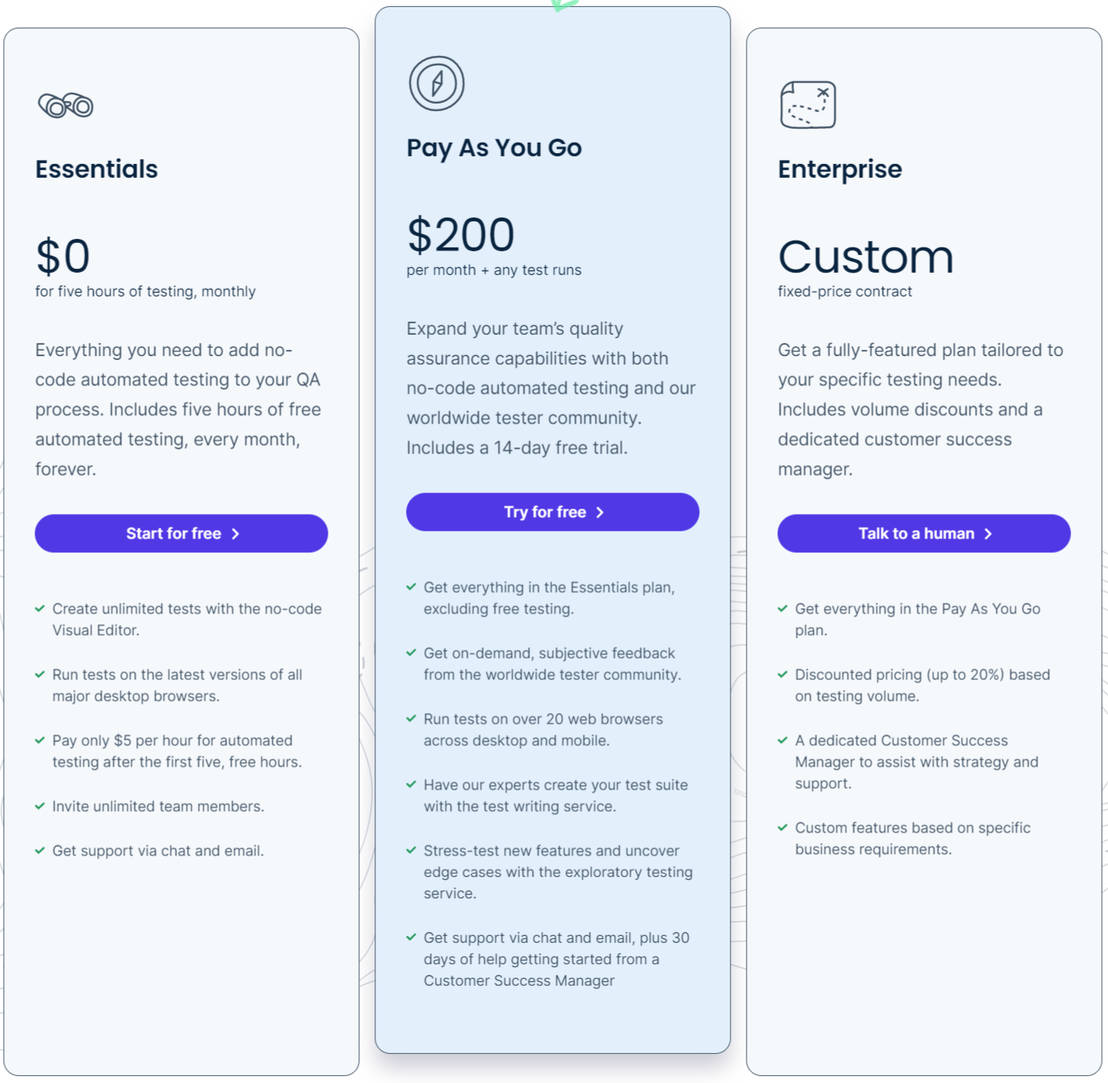Click the chevron arrow inside Talk to a human
Screen dimensions: 1108x1083
pyautogui.click(x=989, y=533)
